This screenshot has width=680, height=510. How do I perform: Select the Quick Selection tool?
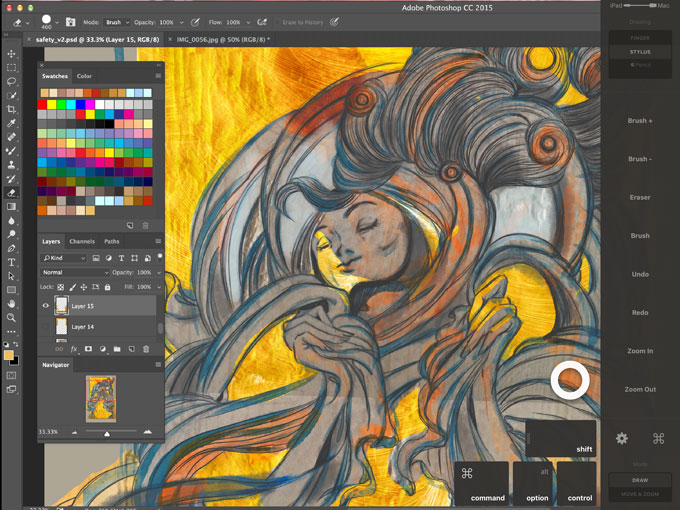[12, 95]
